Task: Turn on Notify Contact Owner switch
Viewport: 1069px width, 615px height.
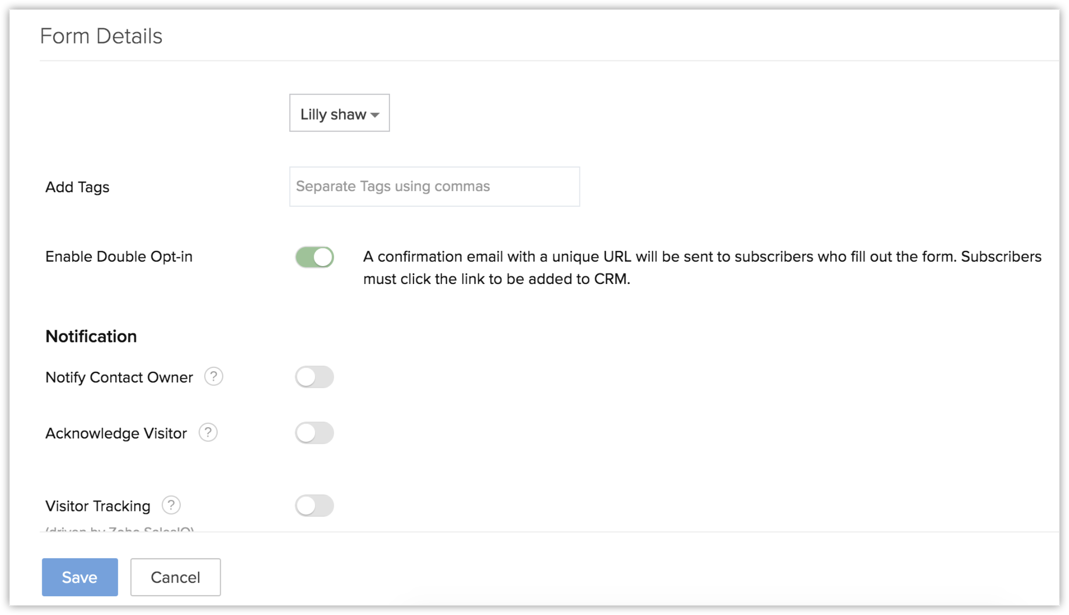Action: click(x=314, y=377)
